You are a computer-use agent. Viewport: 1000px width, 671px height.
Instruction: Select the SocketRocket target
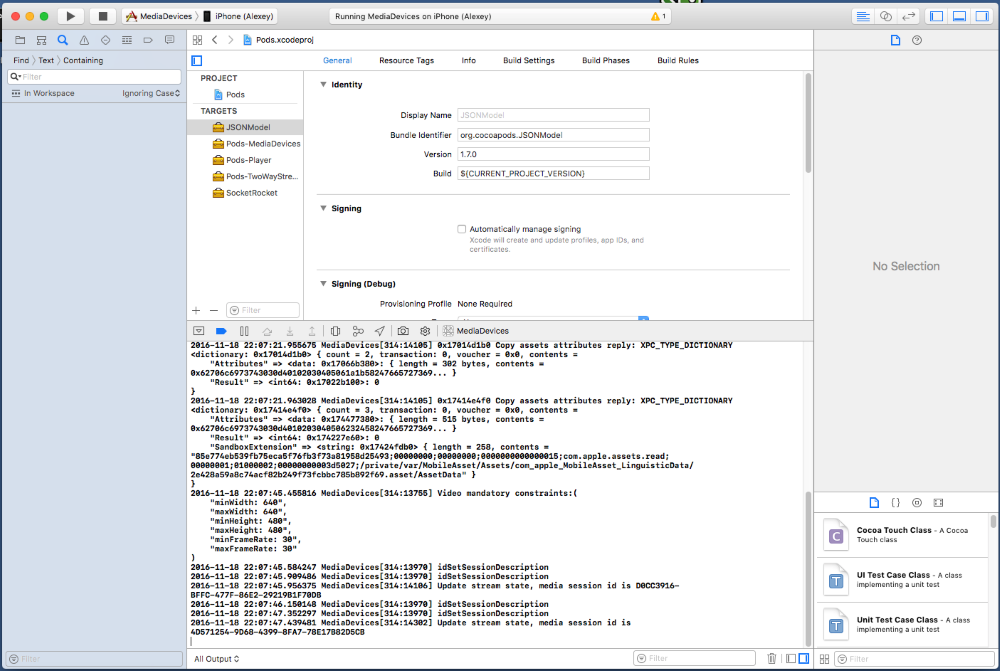pyautogui.click(x=251, y=193)
